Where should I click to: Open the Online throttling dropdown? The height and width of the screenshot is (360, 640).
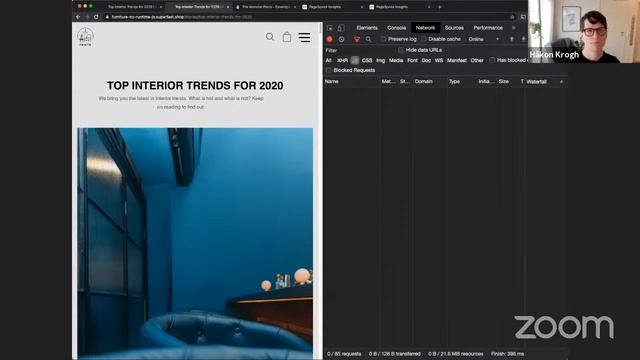(x=484, y=39)
